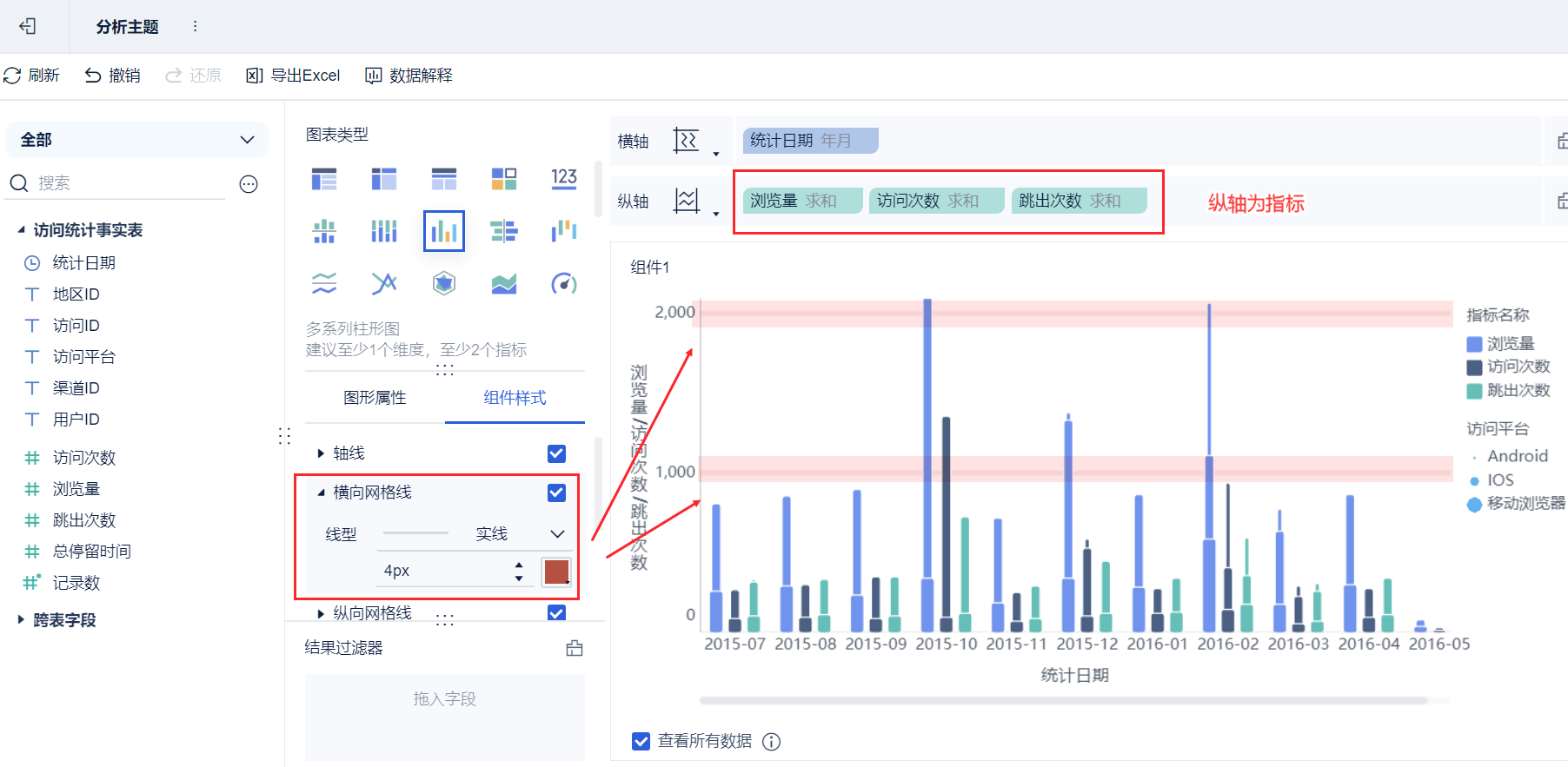The height and width of the screenshot is (767, 1568).
Task: Expand the 轴线 style section
Action: 321,453
